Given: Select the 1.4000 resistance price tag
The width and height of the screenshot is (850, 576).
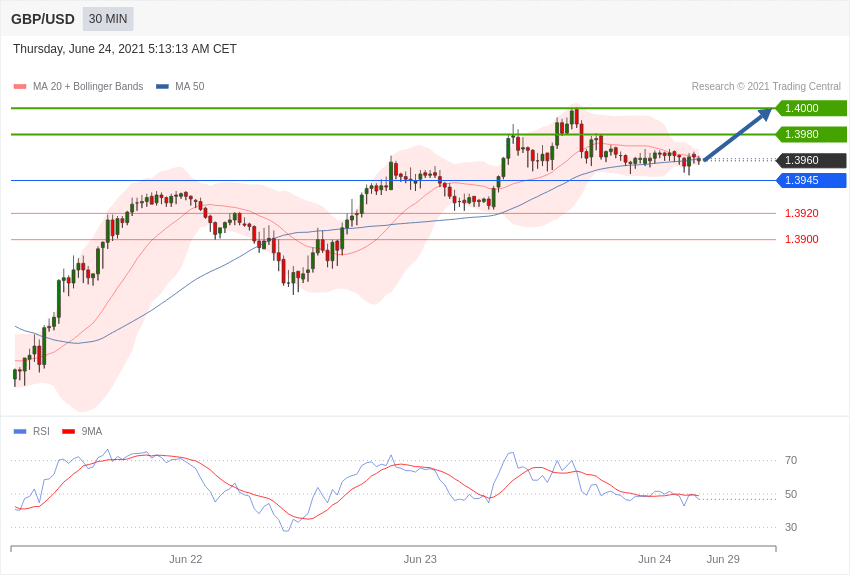Looking at the screenshot, I should [x=811, y=108].
